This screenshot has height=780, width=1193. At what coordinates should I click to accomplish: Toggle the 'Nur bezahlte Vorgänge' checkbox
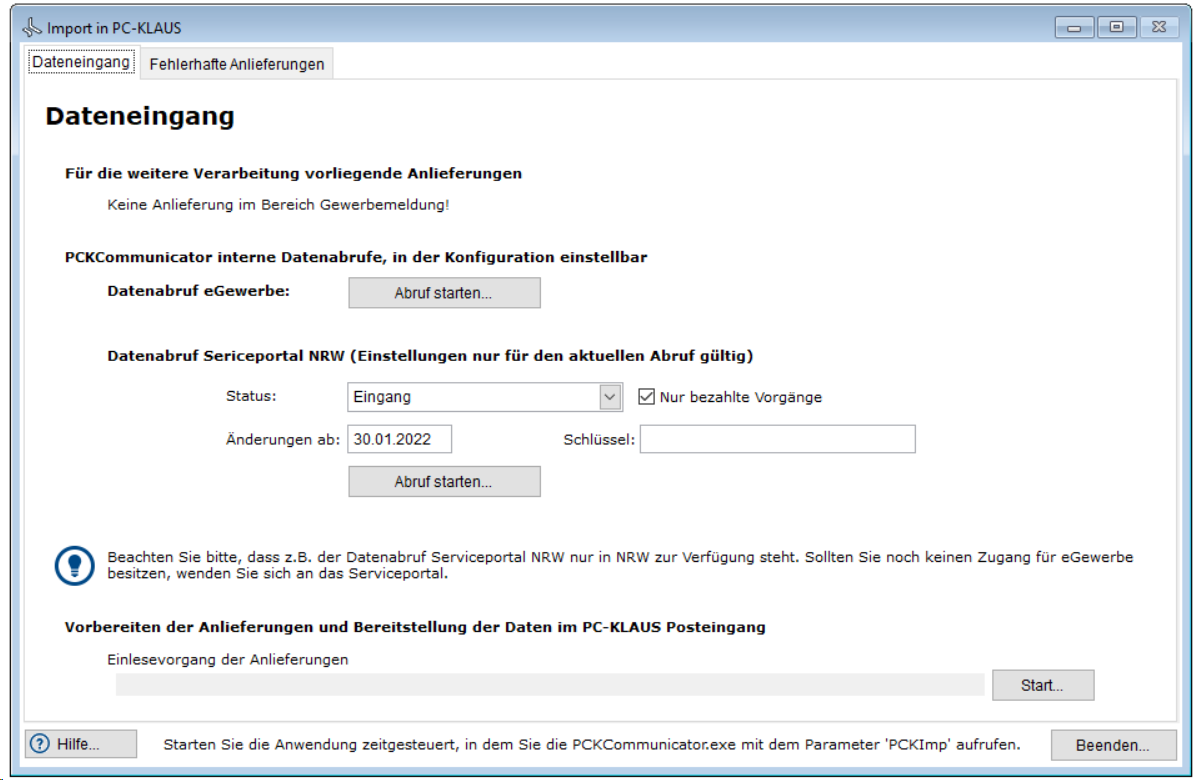(646, 397)
